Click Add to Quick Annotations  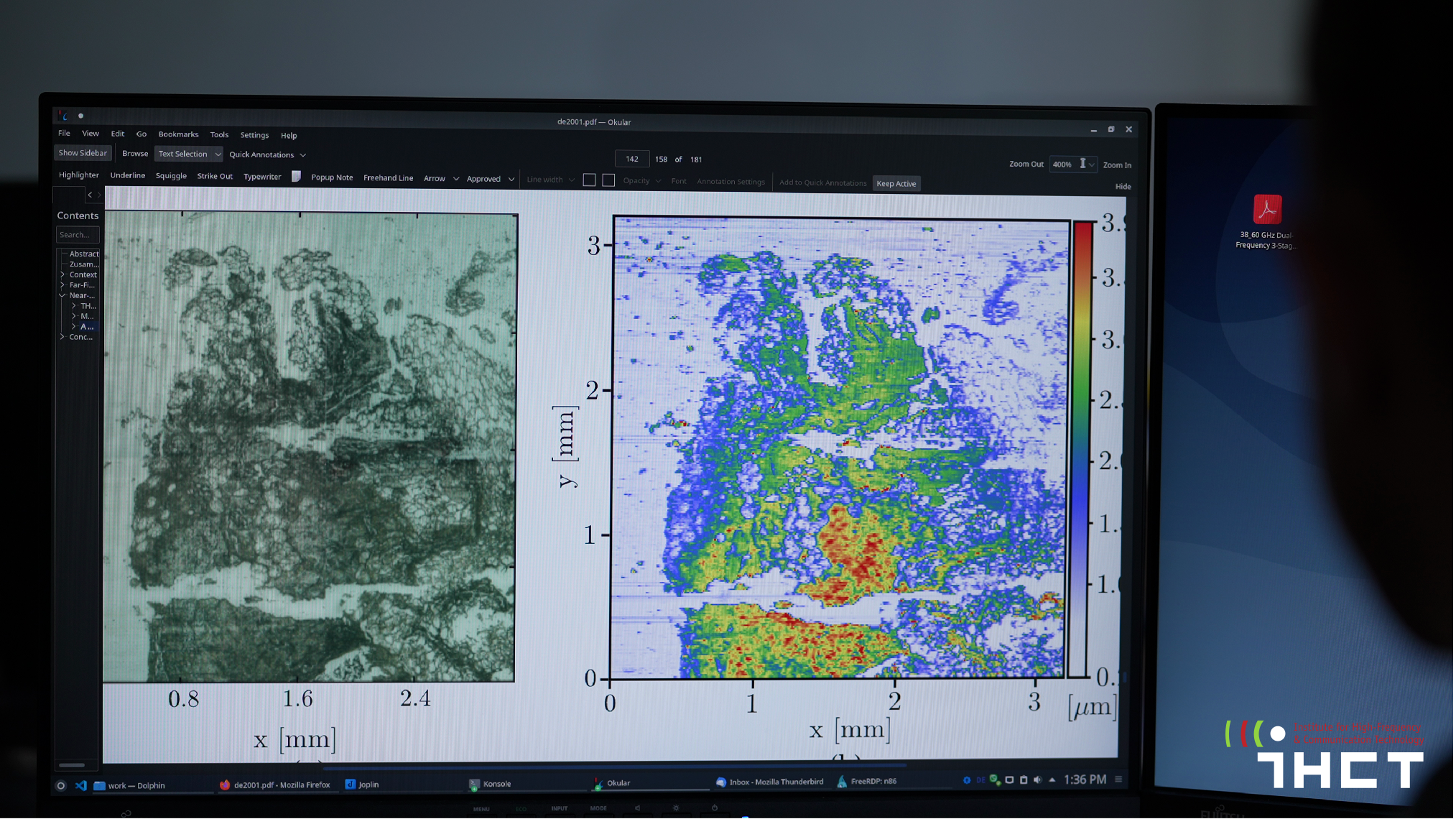click(x=823, y=183)
